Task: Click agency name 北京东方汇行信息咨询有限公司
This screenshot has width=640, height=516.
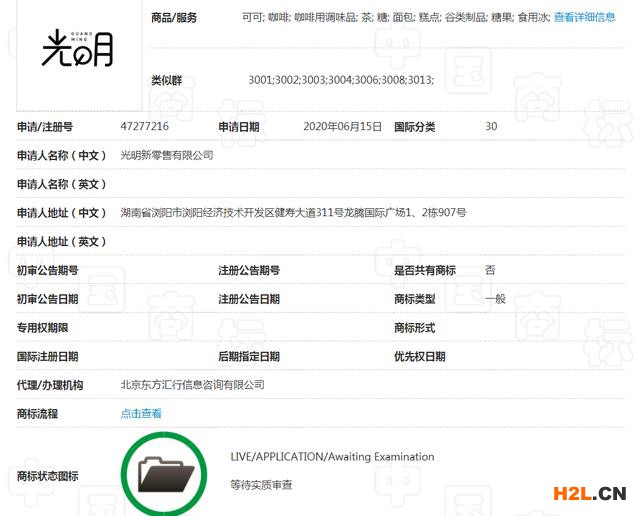Action: (x=192, y=385)
